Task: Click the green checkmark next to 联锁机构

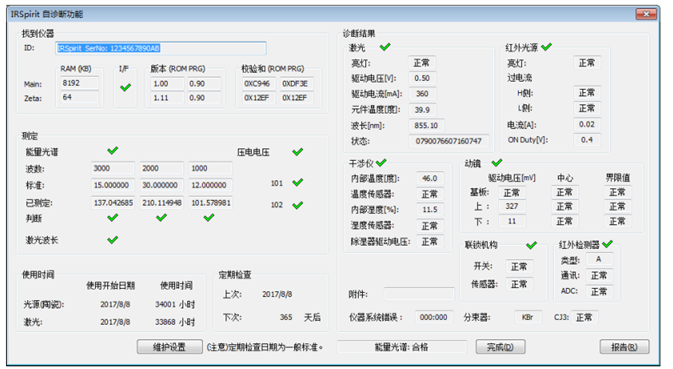Action: click(x=531, y=245)
